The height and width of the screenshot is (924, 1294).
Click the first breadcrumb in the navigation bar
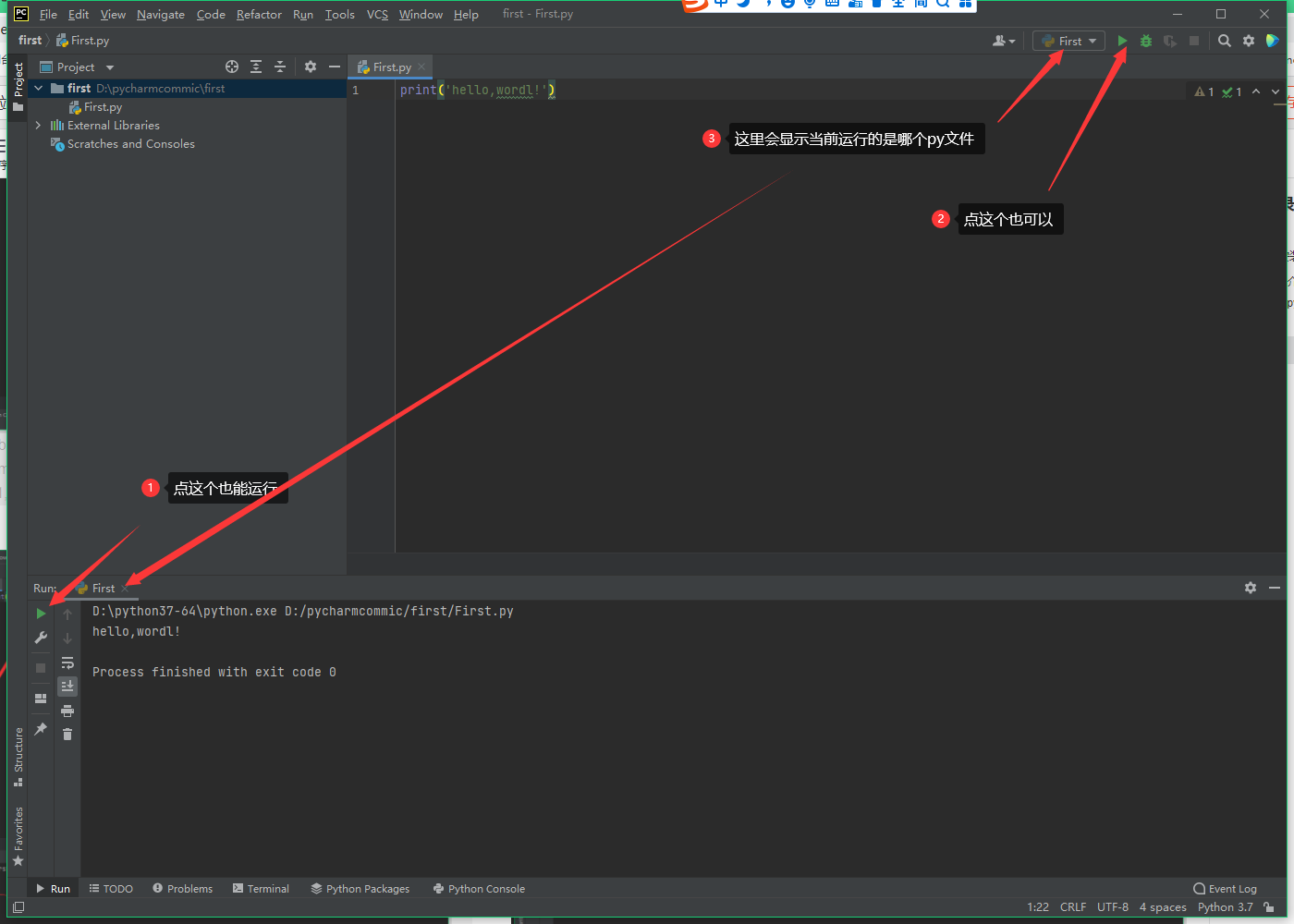click(x=31, y=41)
